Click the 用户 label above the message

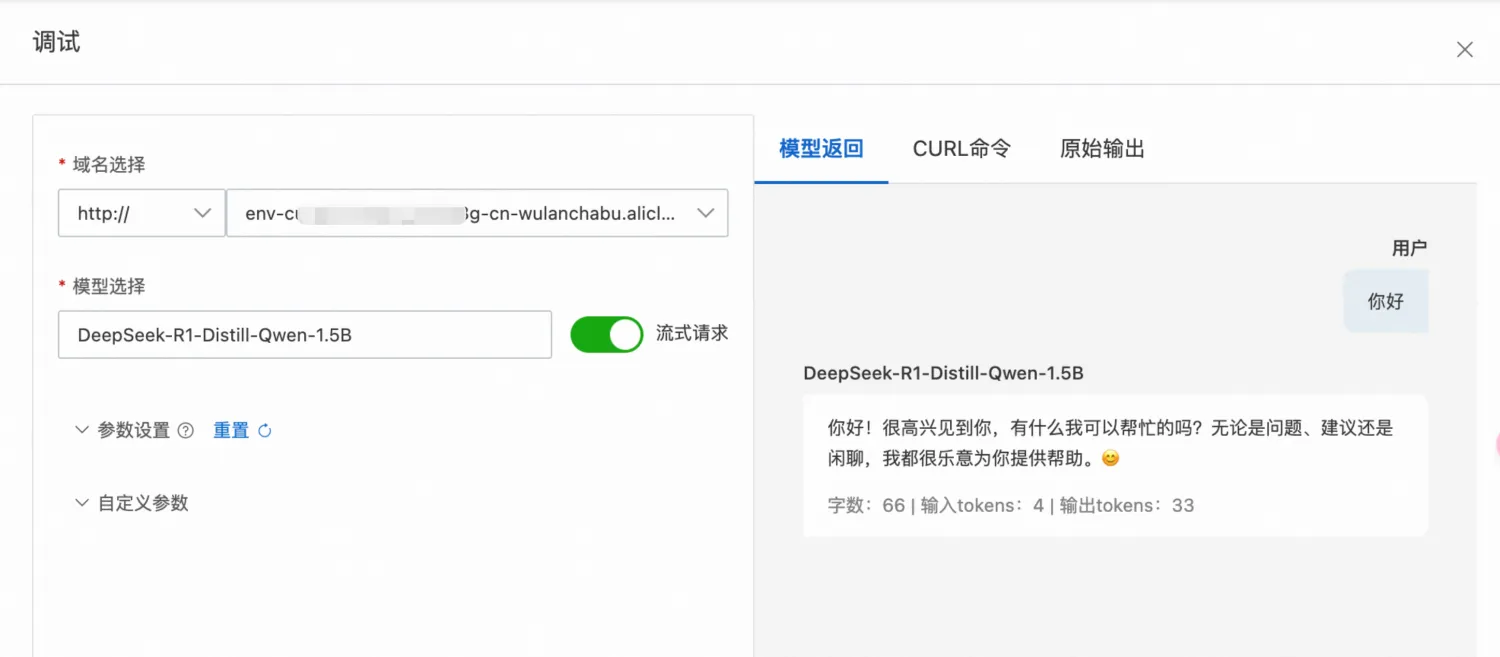tap(1409, 248)
